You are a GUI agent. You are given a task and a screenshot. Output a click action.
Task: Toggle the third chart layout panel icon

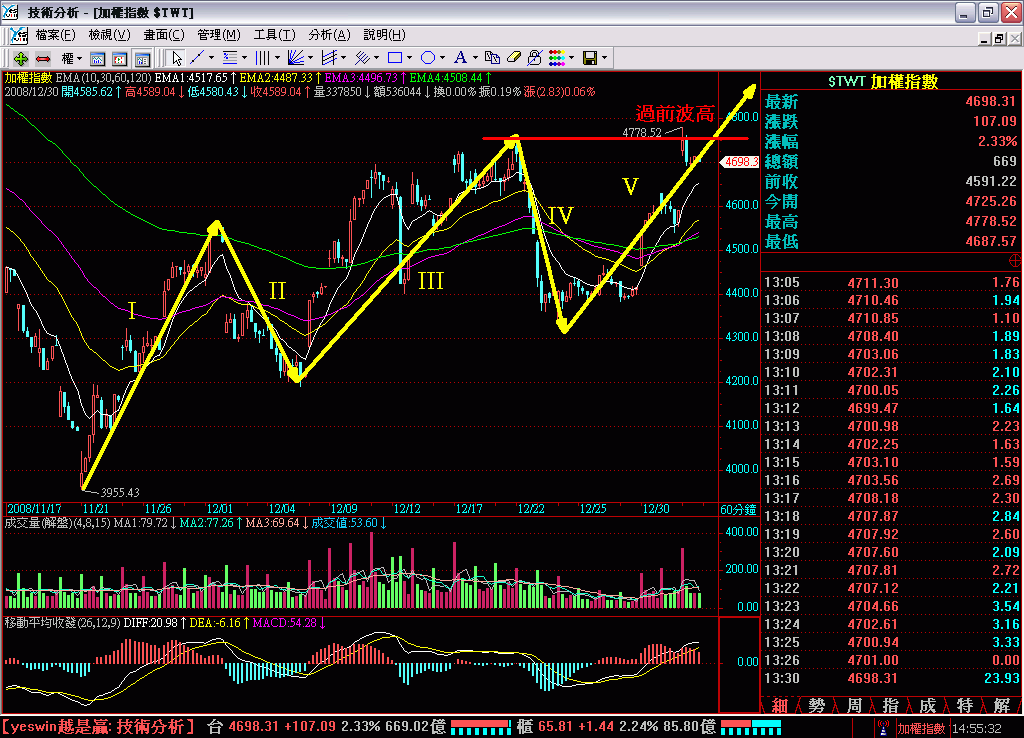click(142, 59)
